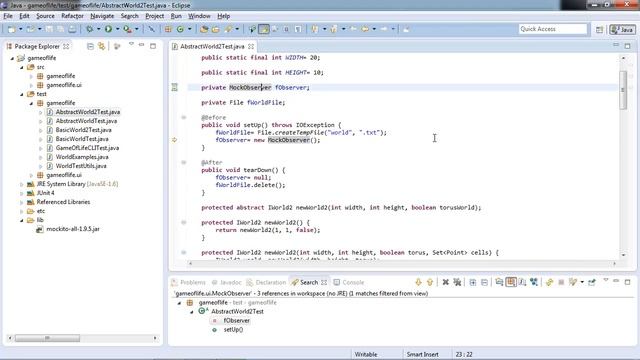Select fObserver match in search results
This screenshot has width=640, height=360.
(x=236, y=321)
